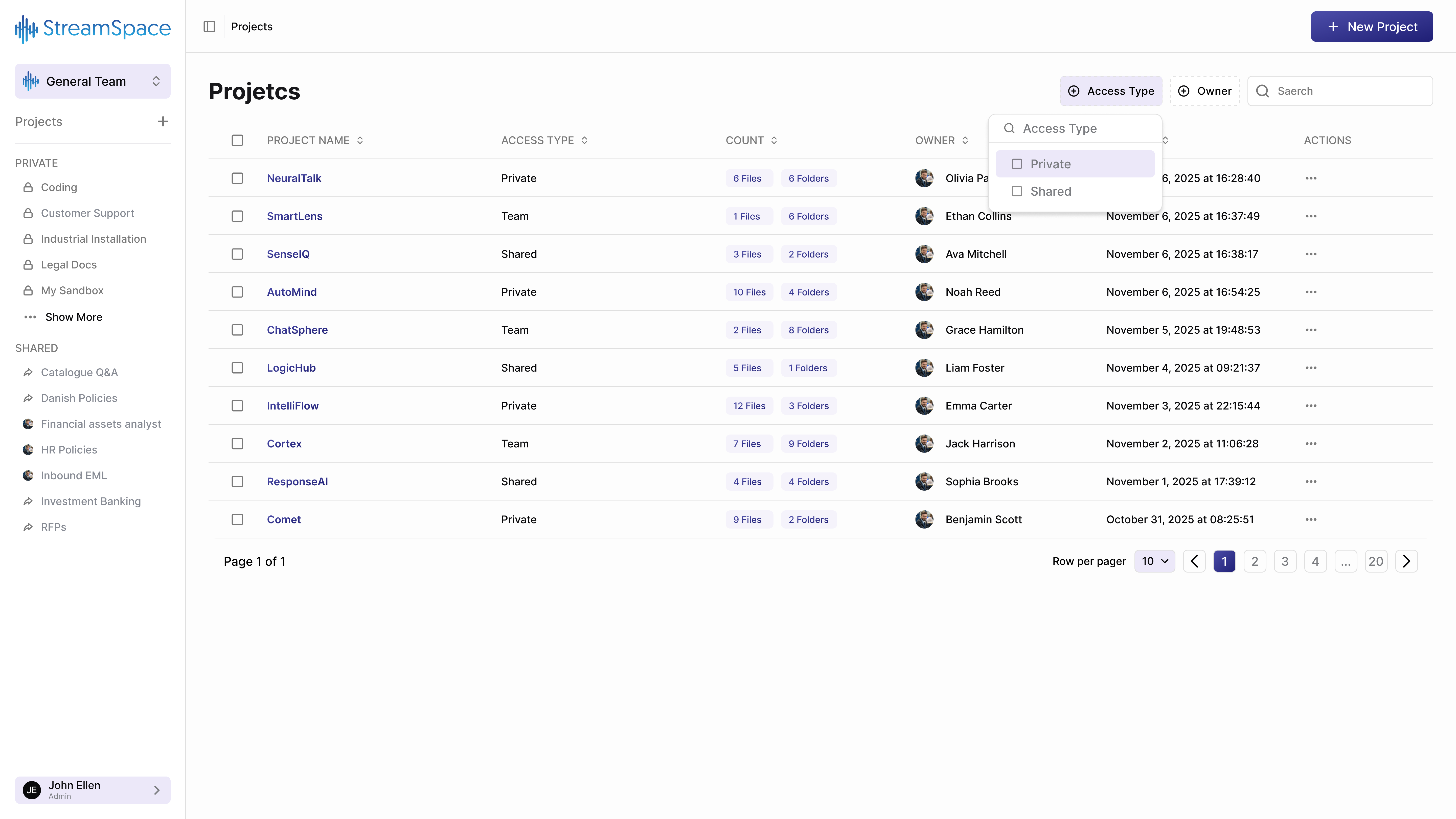Open the General Team switcher
The image size is (1456, 819).
[x=93, y=81]
